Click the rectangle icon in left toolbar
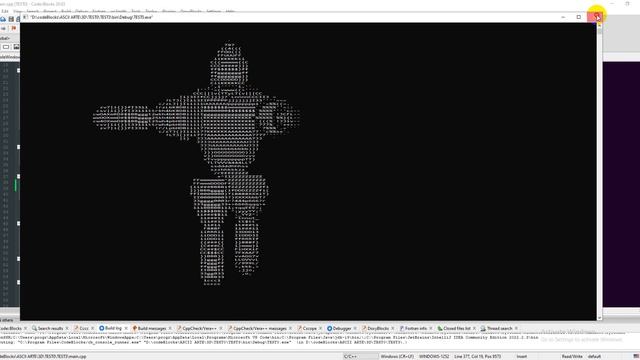The height and width of the screenshot is (360, 640). (6, 47)
